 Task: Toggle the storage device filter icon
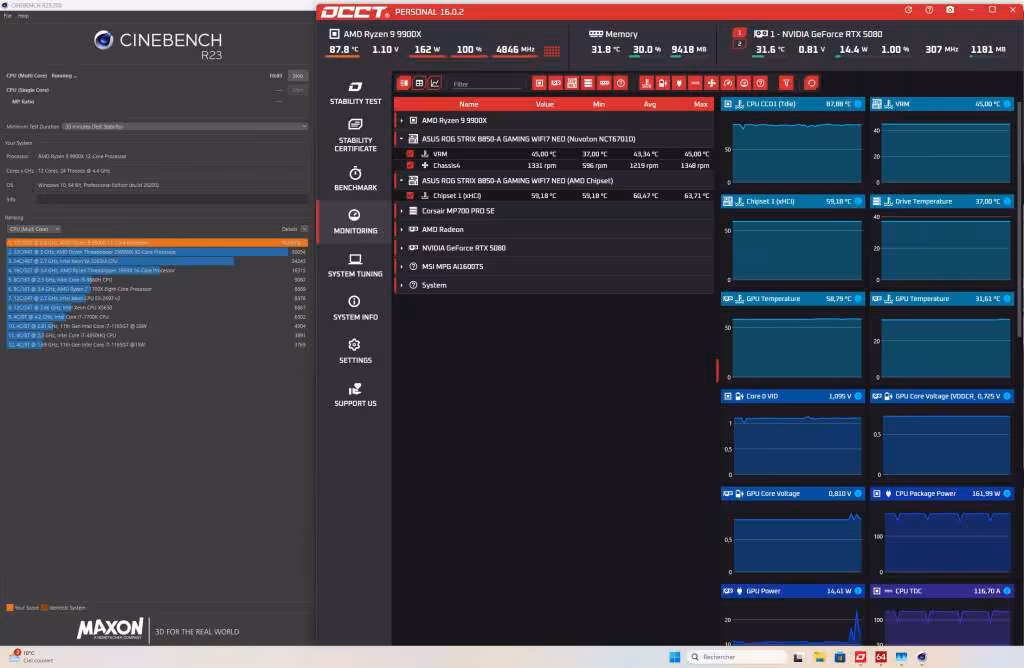click(x=588, y=83)
